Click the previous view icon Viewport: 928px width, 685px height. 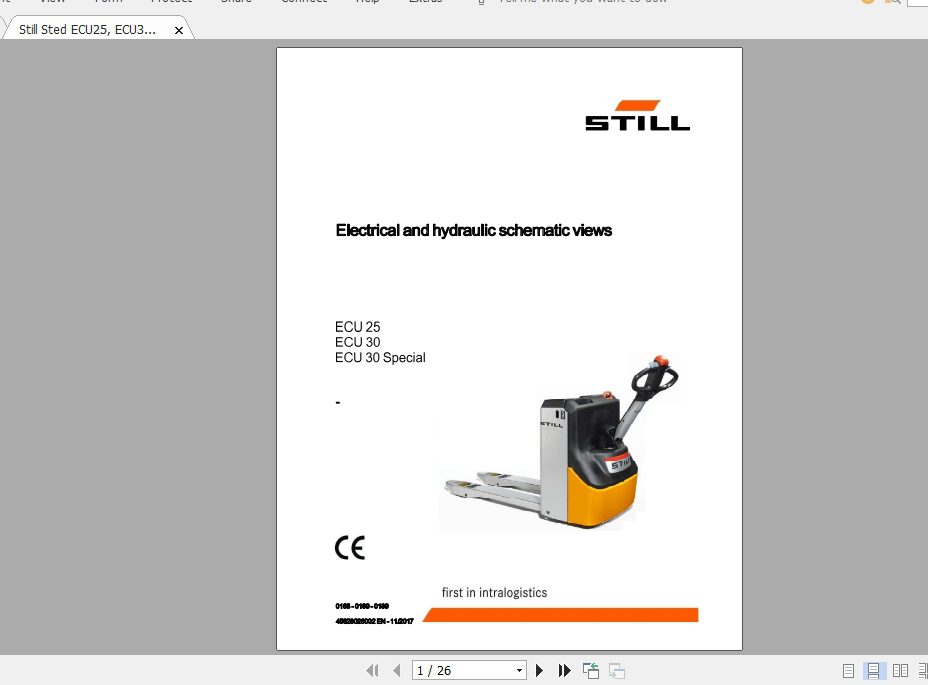pos(591,671)
